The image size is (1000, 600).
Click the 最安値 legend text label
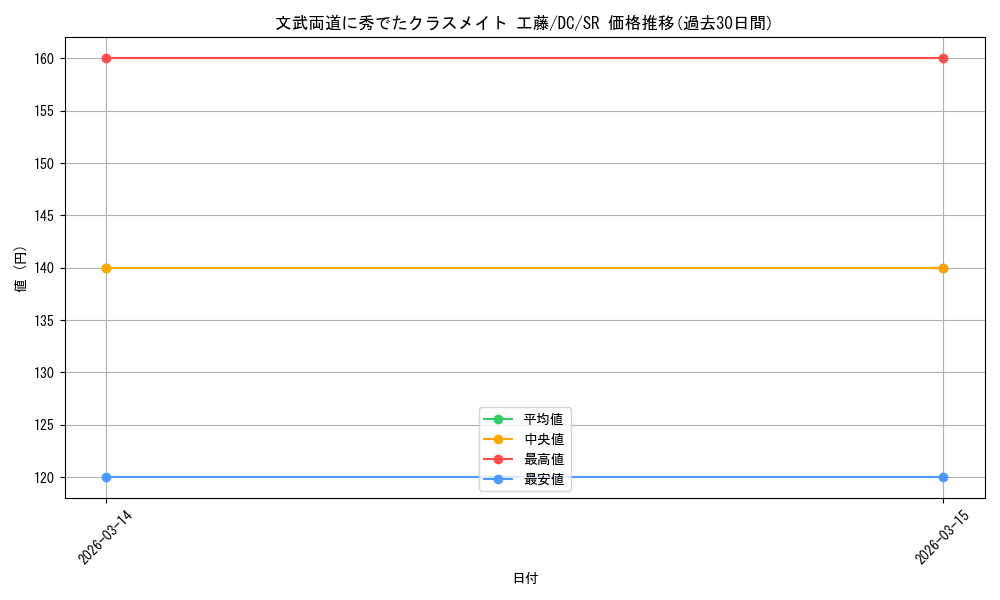click(543, 480)
